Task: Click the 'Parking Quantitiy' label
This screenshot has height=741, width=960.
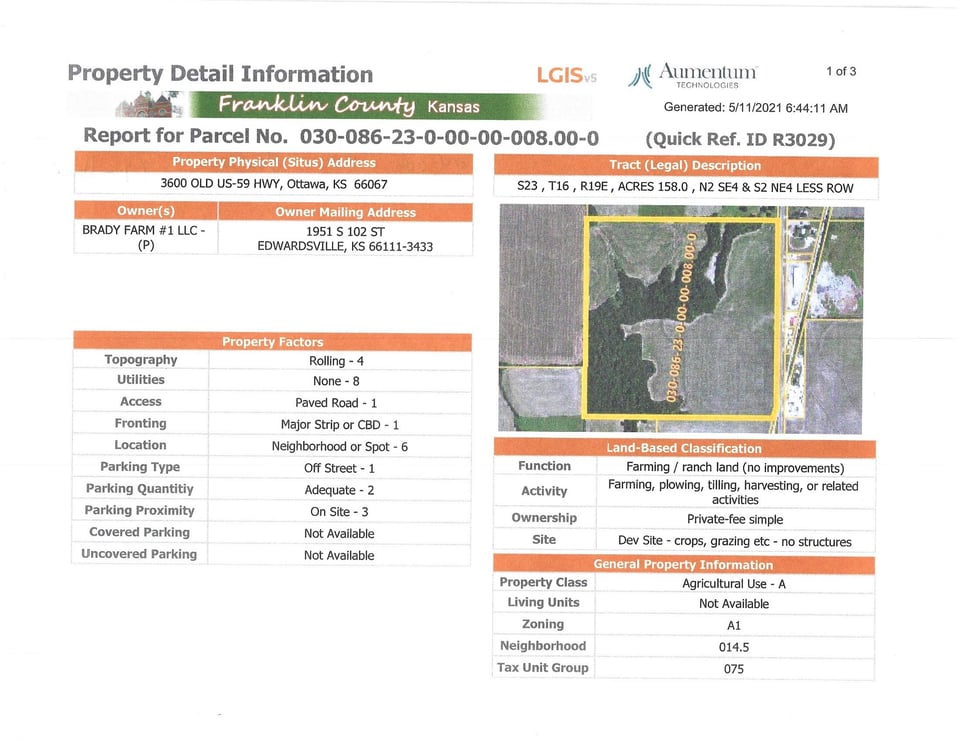Action: pyautogui.click(x=140, y=489)
